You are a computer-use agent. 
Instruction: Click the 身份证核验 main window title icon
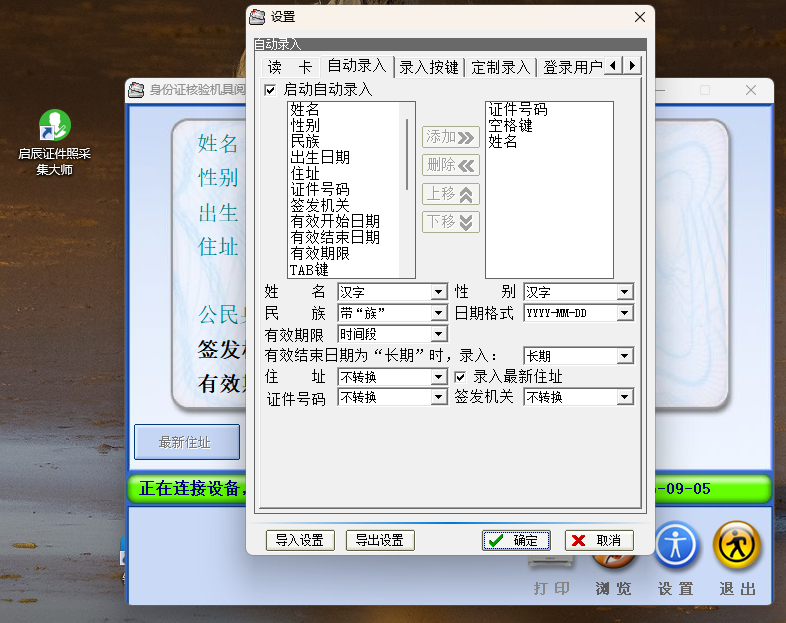coord(136,90)
